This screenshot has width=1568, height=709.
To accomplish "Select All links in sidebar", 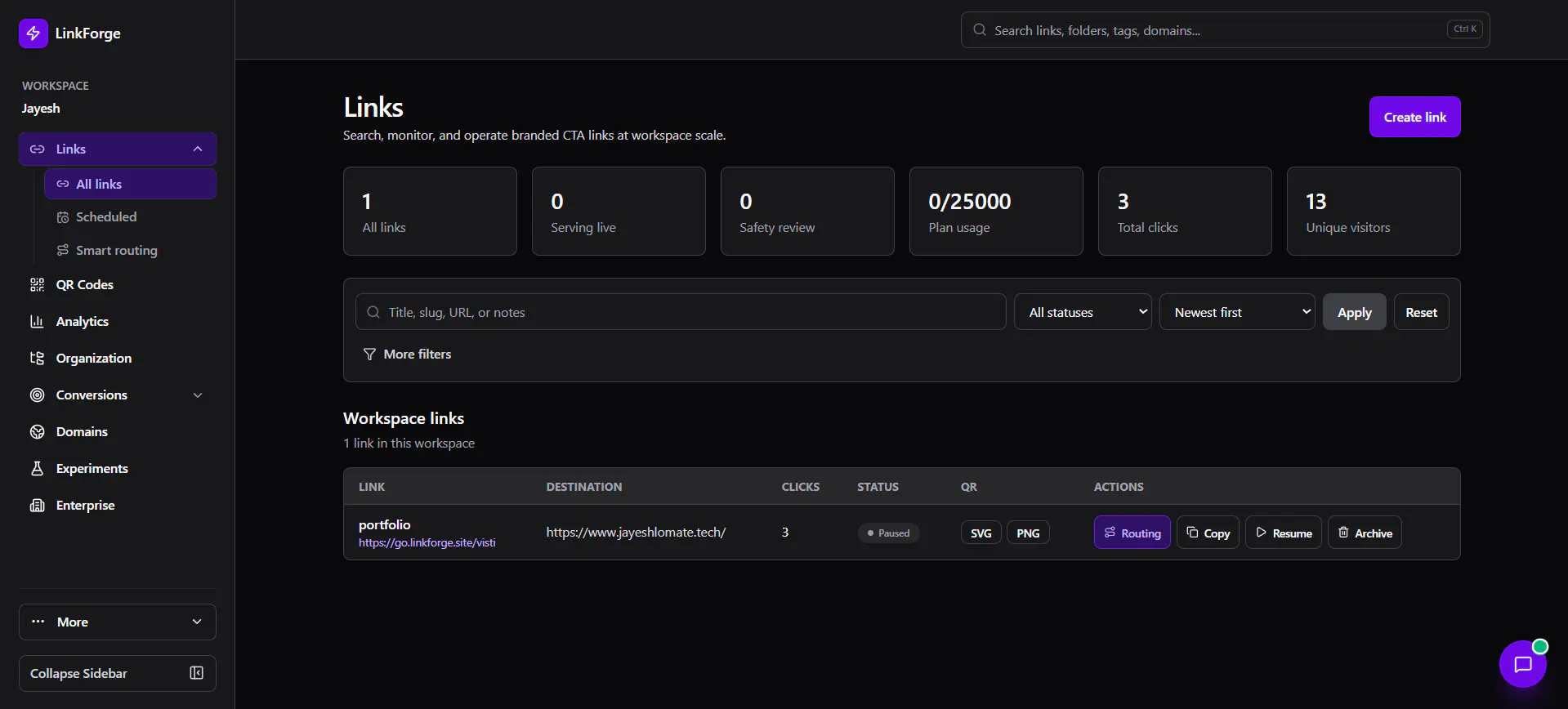I will click(131, 184).
